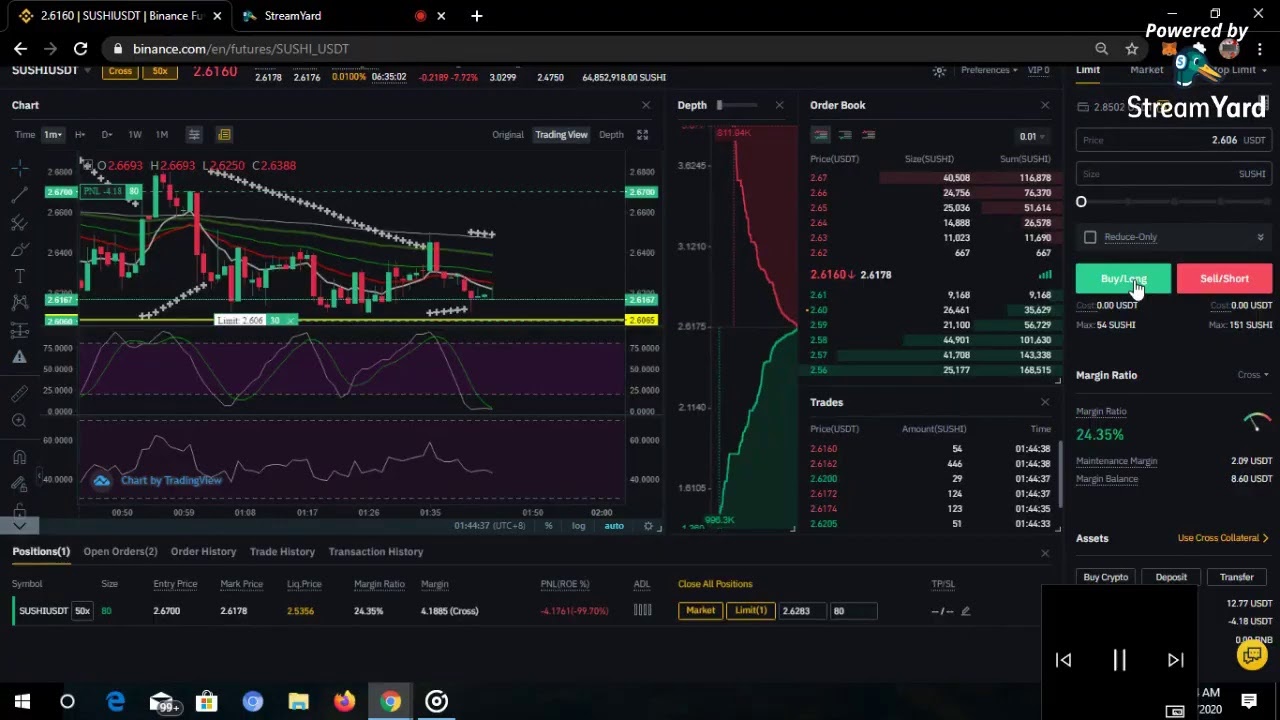The image size is (1280, 720).
Task: Open chart technical indicators settings
Action: 194,135
